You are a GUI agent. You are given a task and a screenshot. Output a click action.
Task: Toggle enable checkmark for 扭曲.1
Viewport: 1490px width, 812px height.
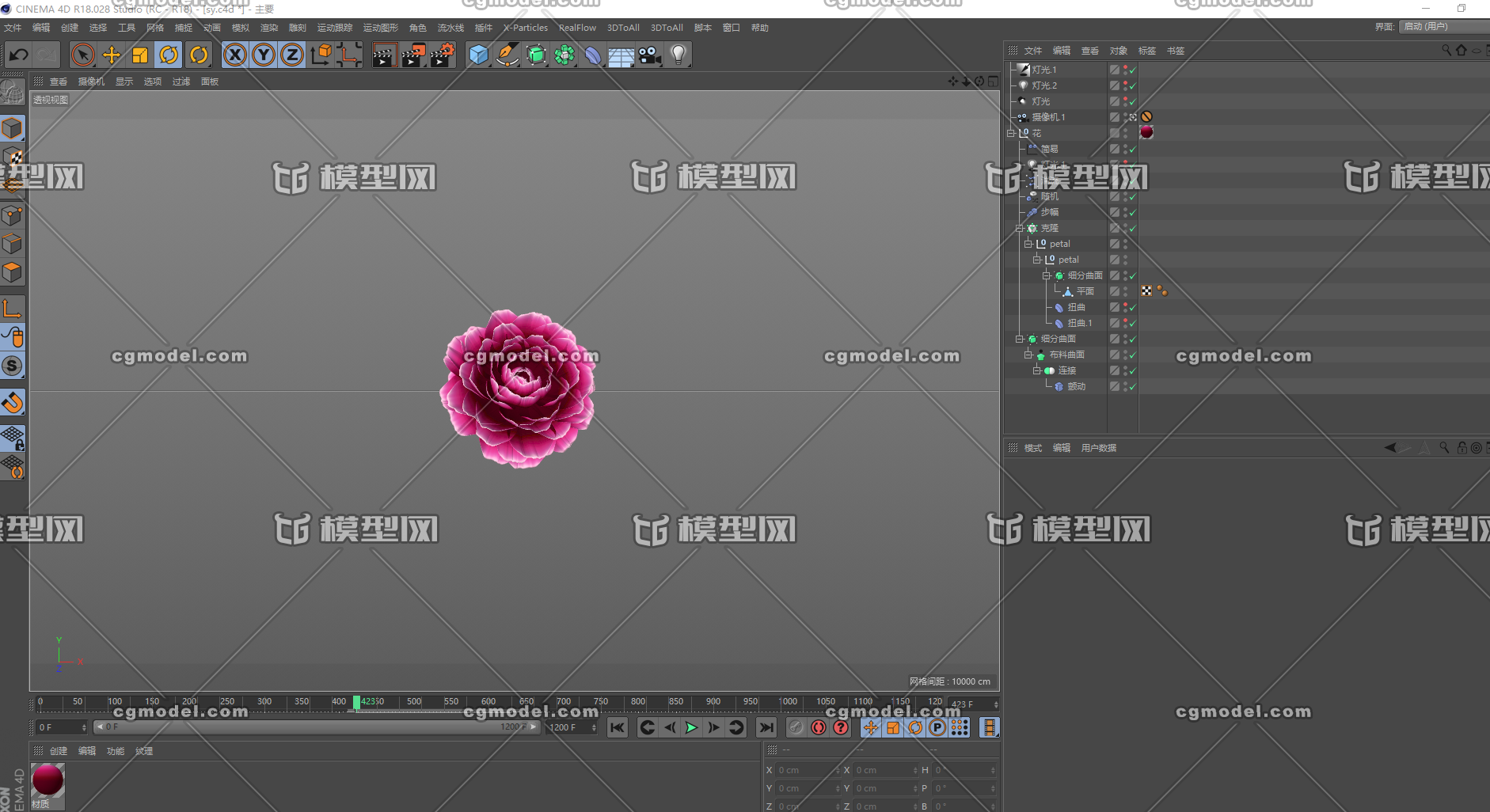click(1133, 323)
